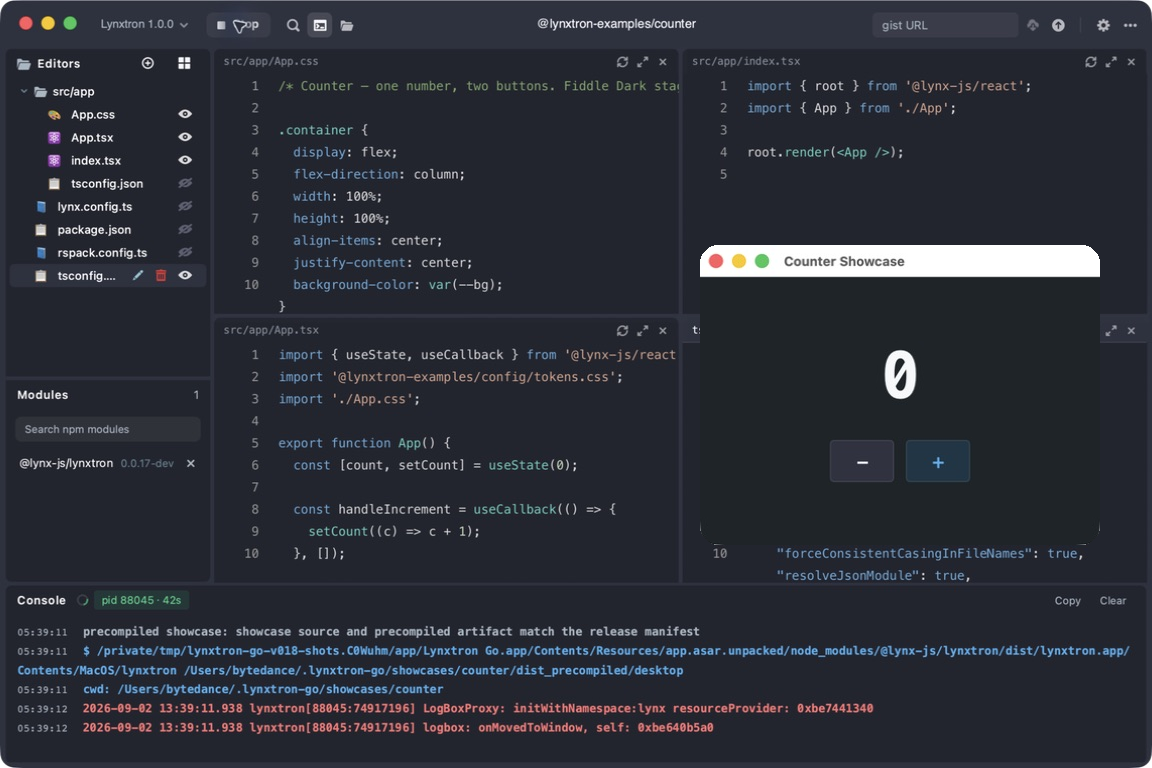
Task: Hide the App.css editor via its eye icon
Action: click(x=185, y=114)
